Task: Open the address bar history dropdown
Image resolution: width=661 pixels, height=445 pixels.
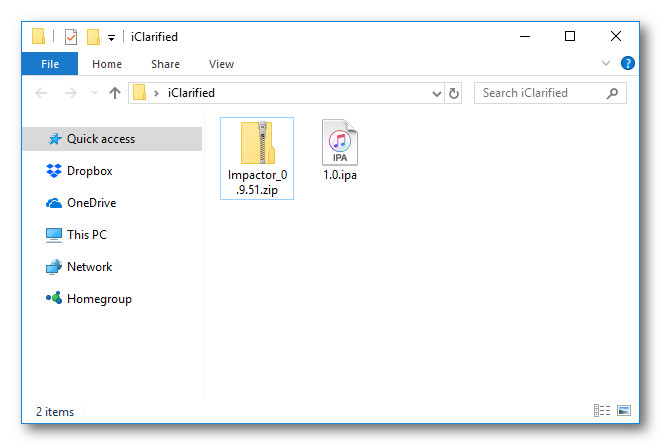Action: point(437,93)
